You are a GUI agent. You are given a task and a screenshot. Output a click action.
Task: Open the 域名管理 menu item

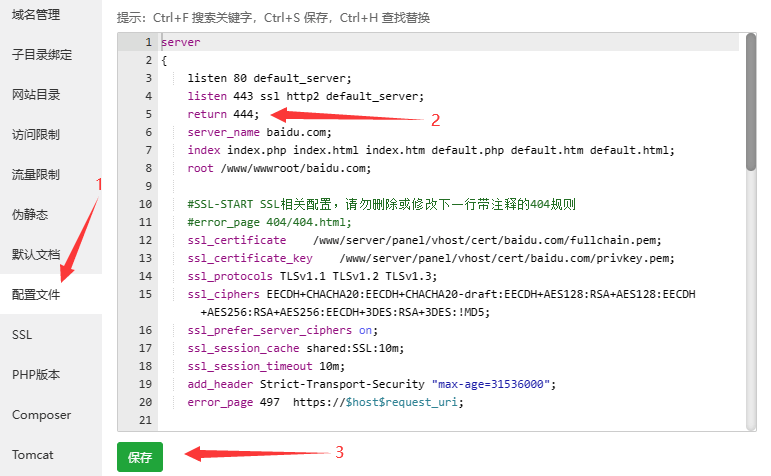(x=36, y=15)
